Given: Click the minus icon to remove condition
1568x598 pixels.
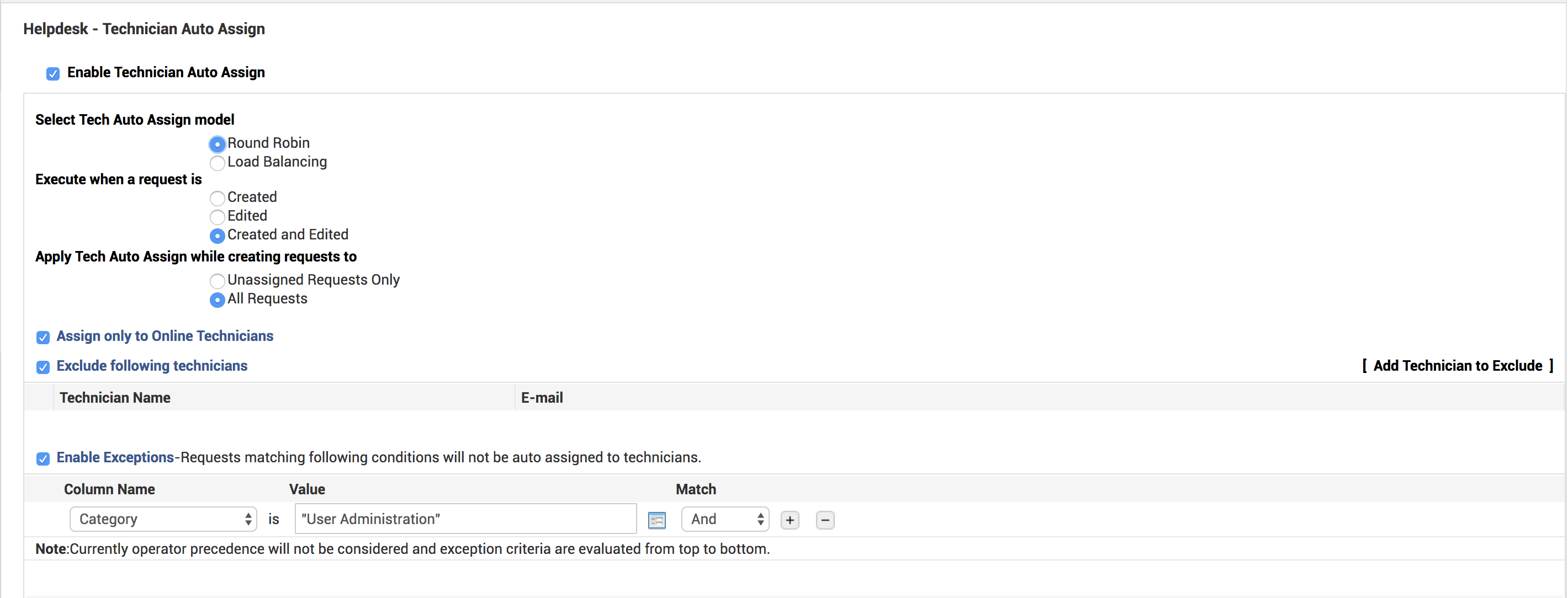Looking at the screenshot, I should [x=824, y=520].
